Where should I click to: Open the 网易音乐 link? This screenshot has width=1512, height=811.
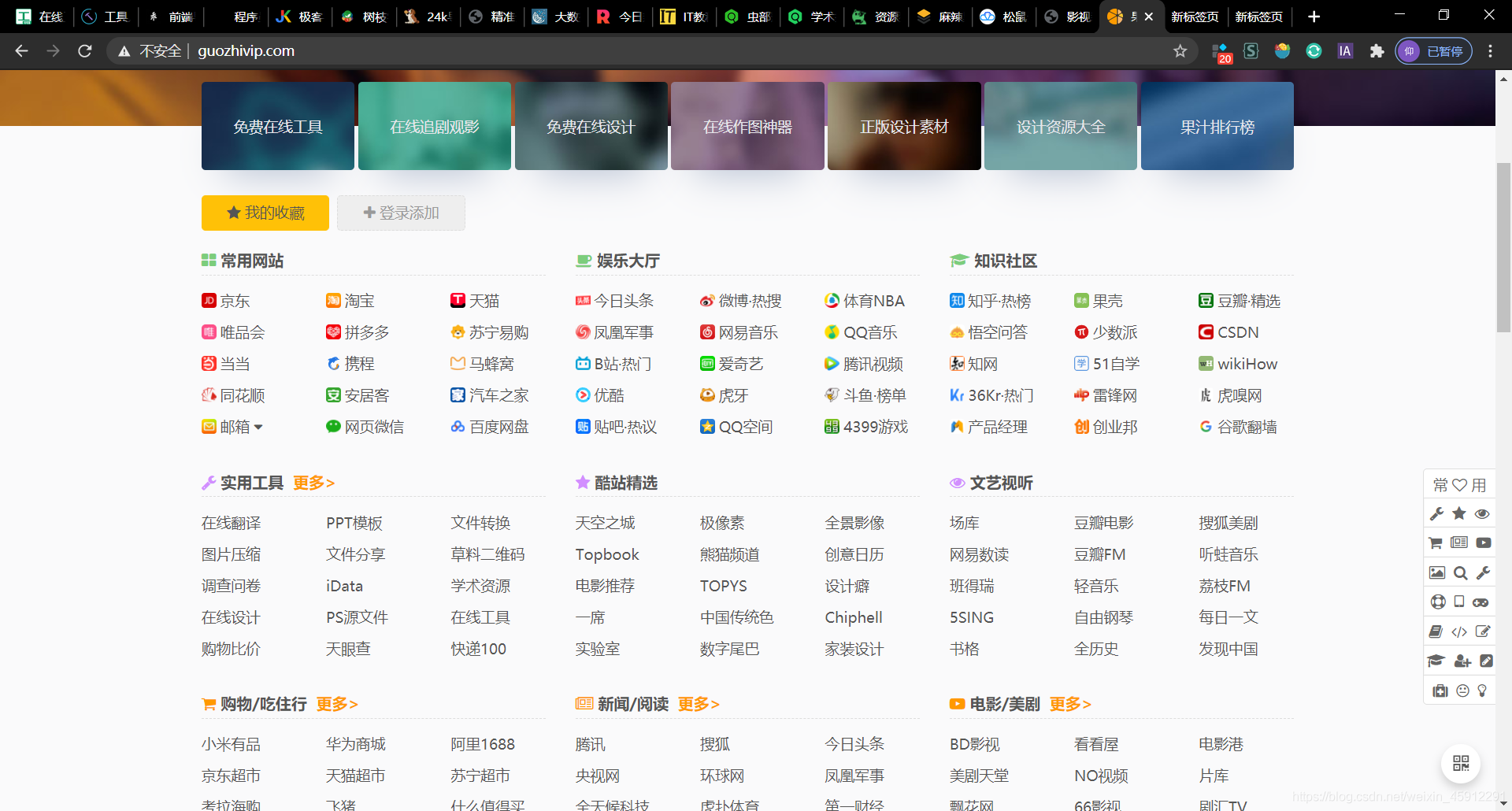(x=739, y=332)
